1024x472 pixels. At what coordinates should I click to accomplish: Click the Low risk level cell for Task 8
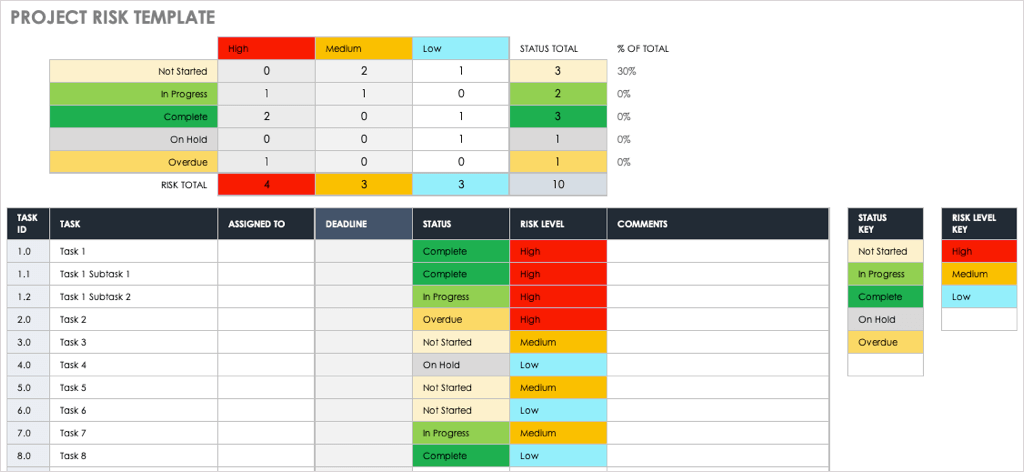[x=557, y=456]
